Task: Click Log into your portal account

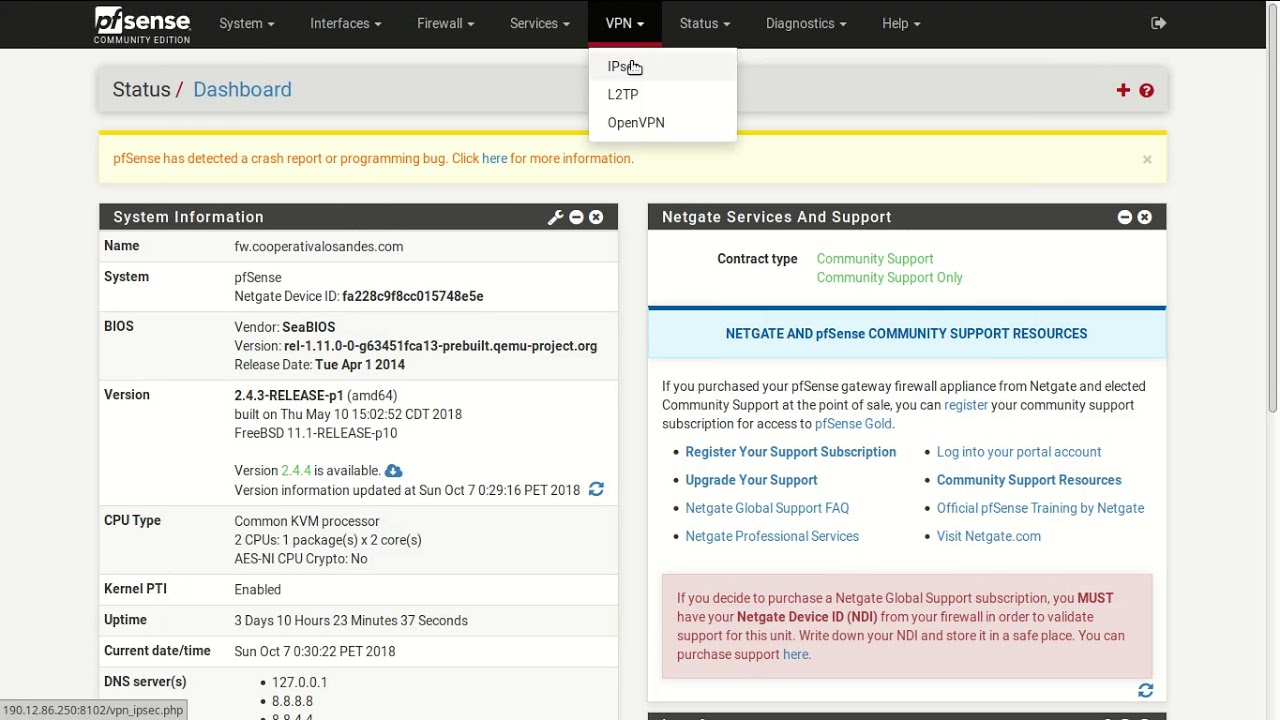Action: point(1019,452)
